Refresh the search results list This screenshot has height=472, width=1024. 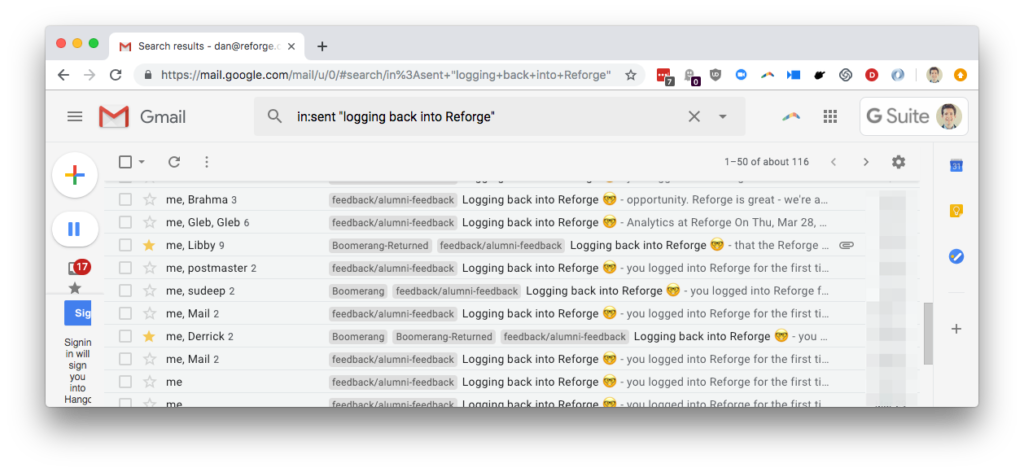coord(174,162)
